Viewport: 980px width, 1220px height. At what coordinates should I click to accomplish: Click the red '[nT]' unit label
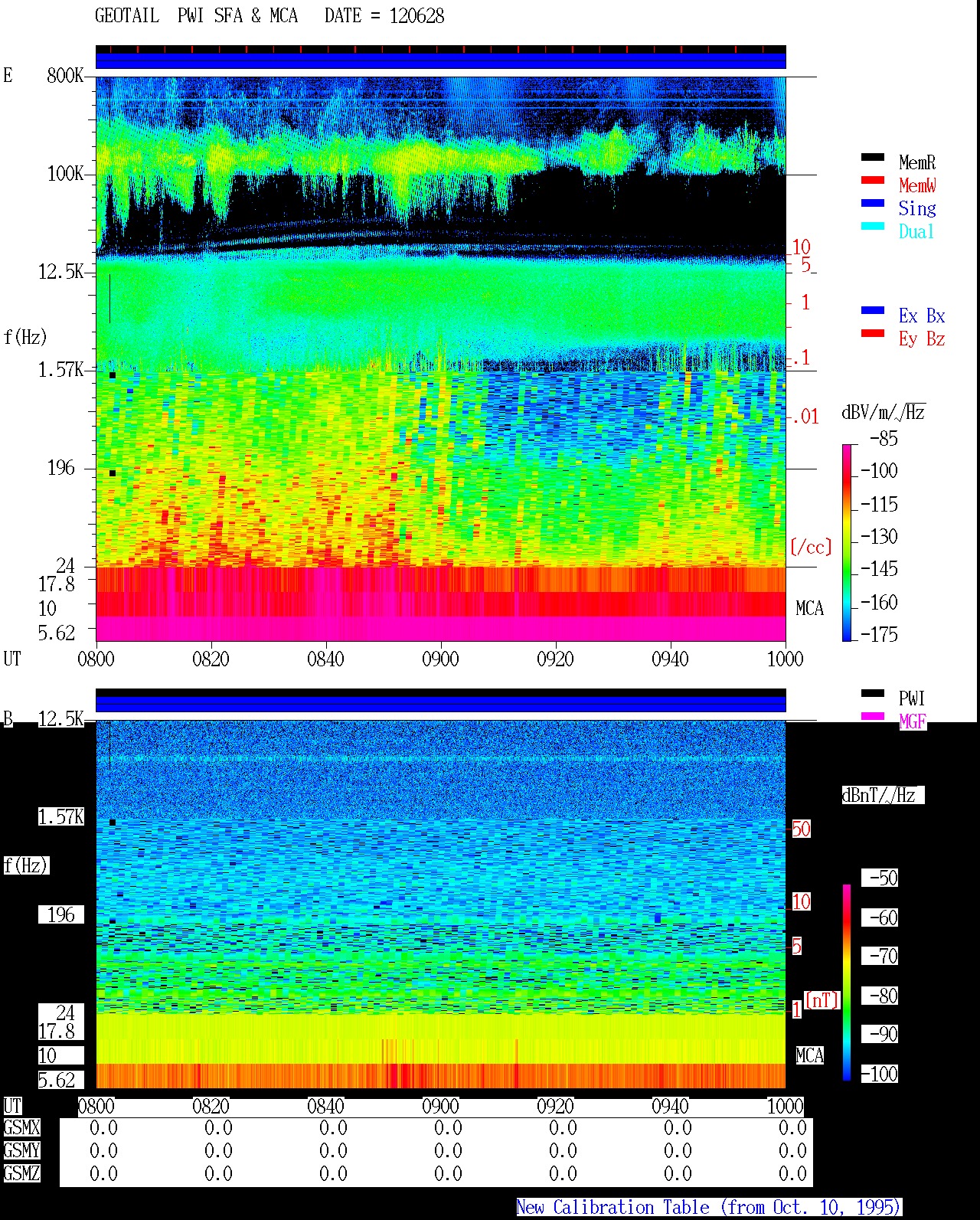pos(822,1000)
